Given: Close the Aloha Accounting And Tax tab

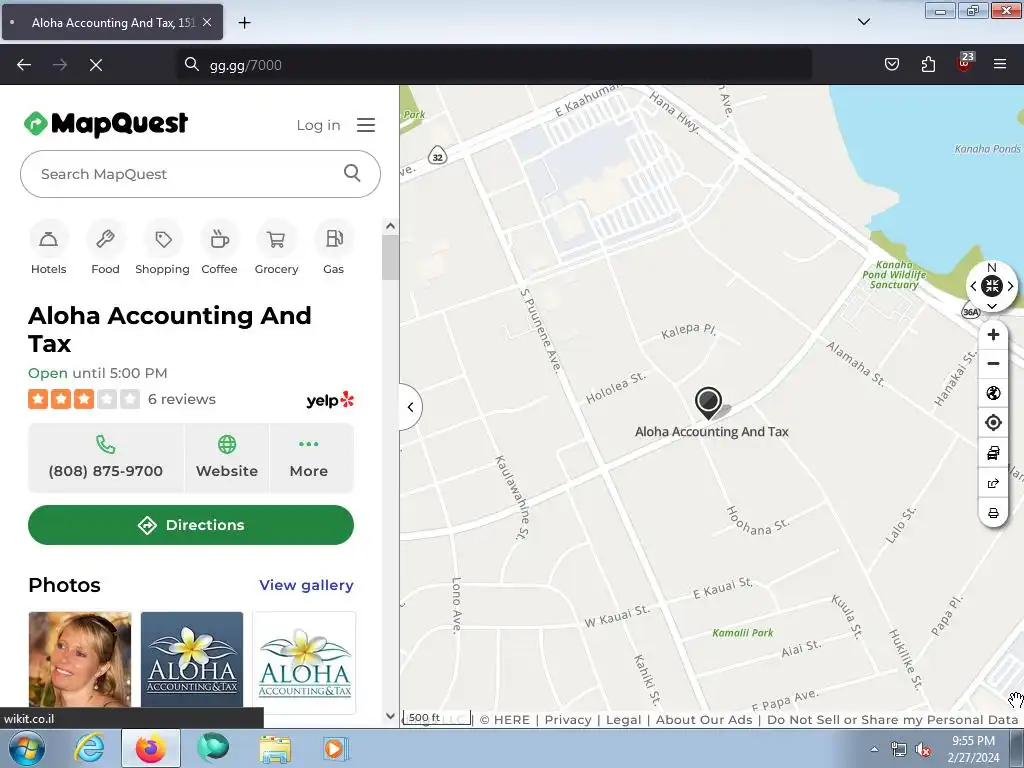Looking at the screenshot, I should click(207, 22).
